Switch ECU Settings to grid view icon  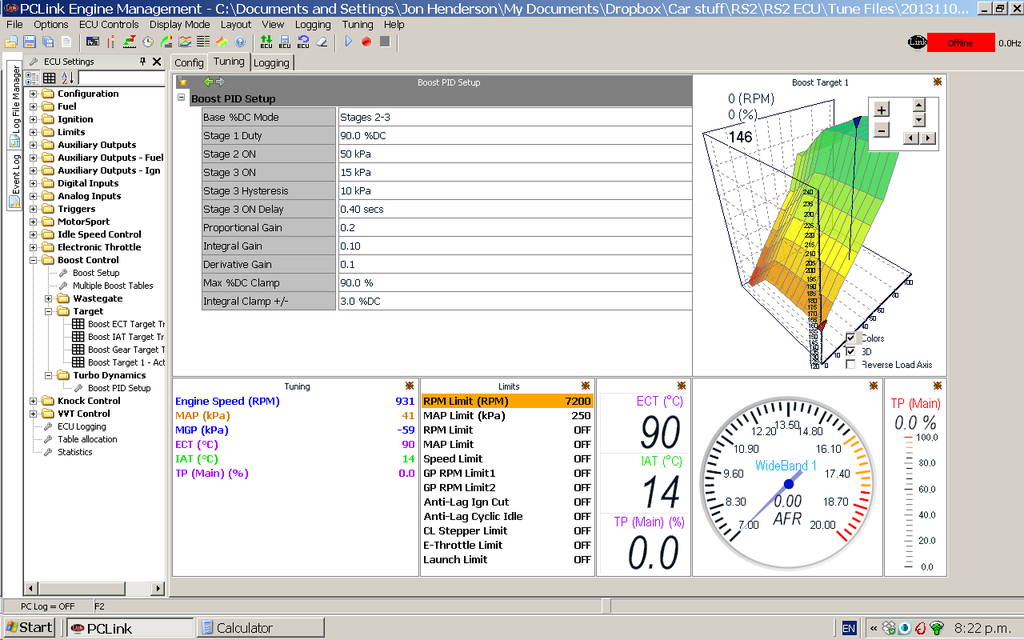pos(49,78)
